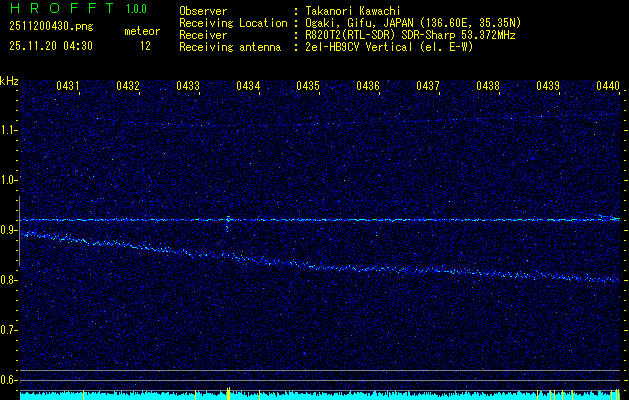
Task: Select the 0.9 frequency axis label
Action: click(x=9, y=230)
